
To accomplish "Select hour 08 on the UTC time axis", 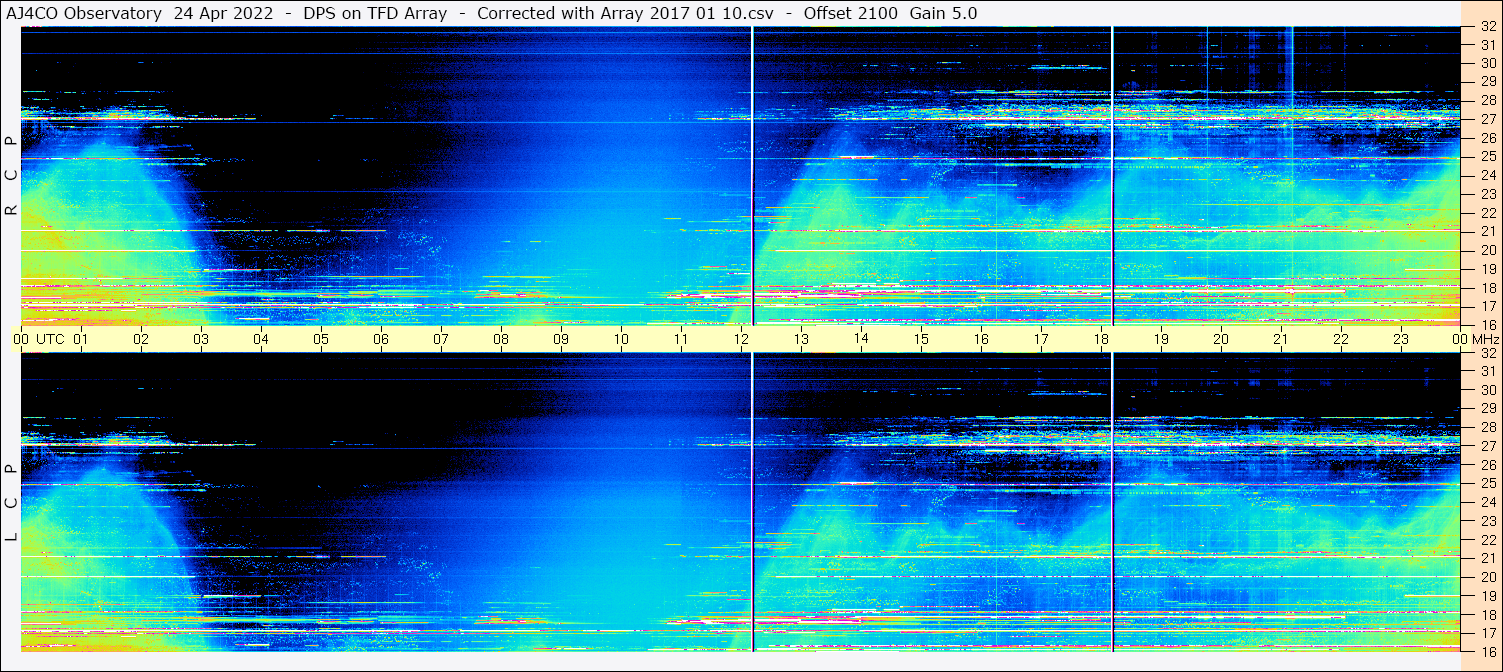I will click(x=501, y=339).
